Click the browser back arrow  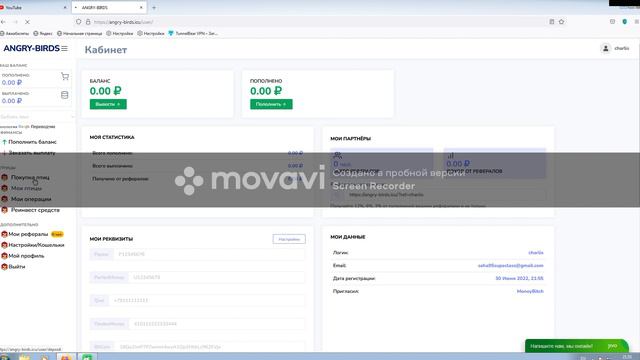click(x=3, y=22)
